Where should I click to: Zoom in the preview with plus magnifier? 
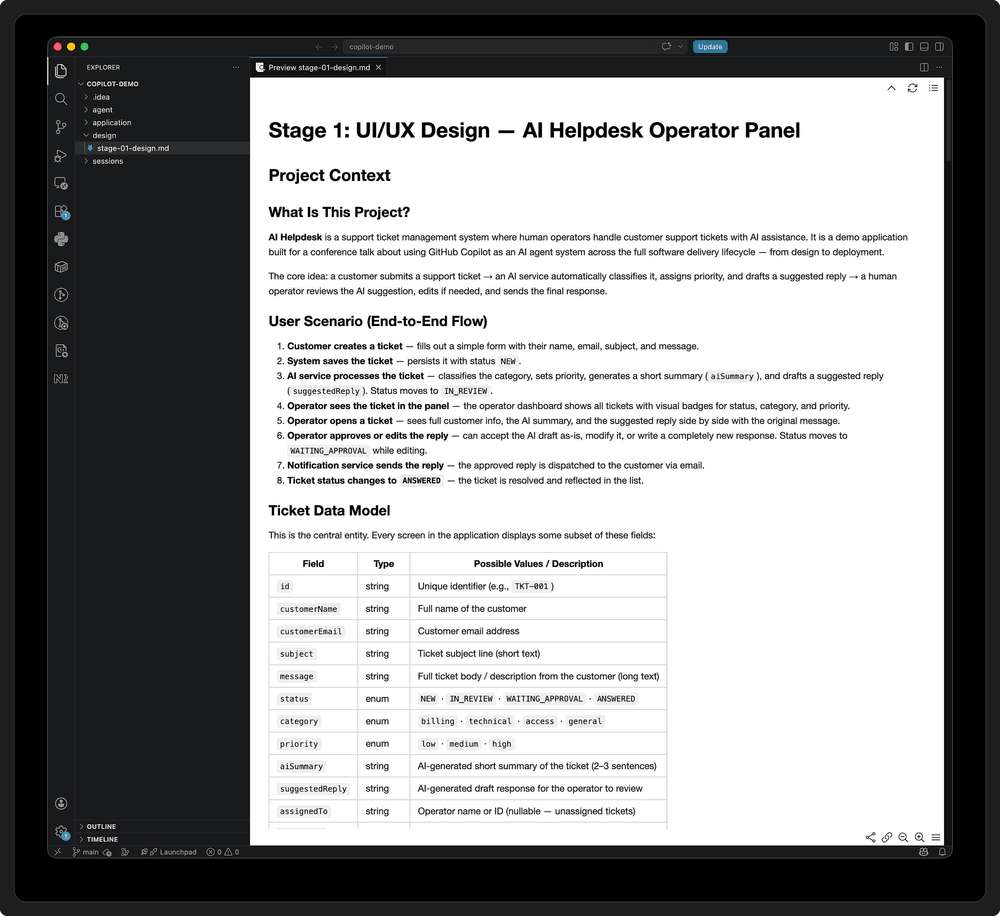coord(919,838)
